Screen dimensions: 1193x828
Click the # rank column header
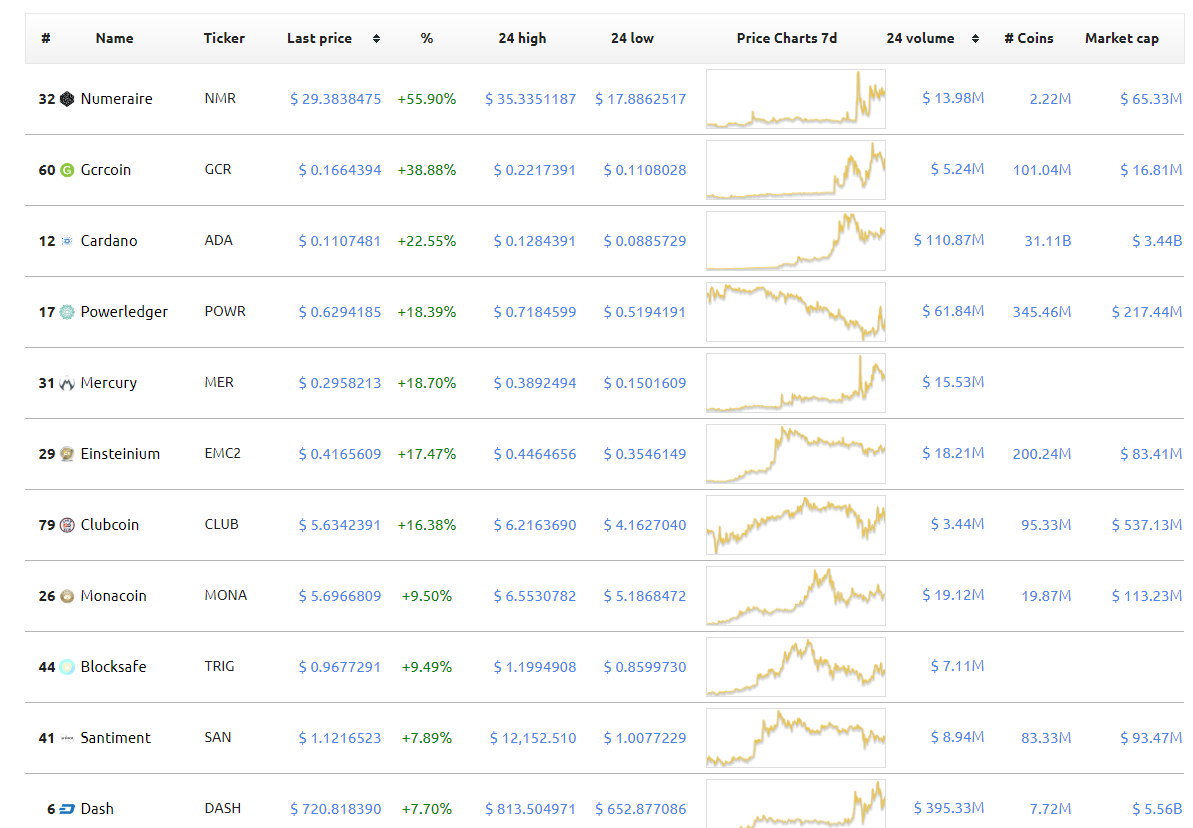[46, 38]
